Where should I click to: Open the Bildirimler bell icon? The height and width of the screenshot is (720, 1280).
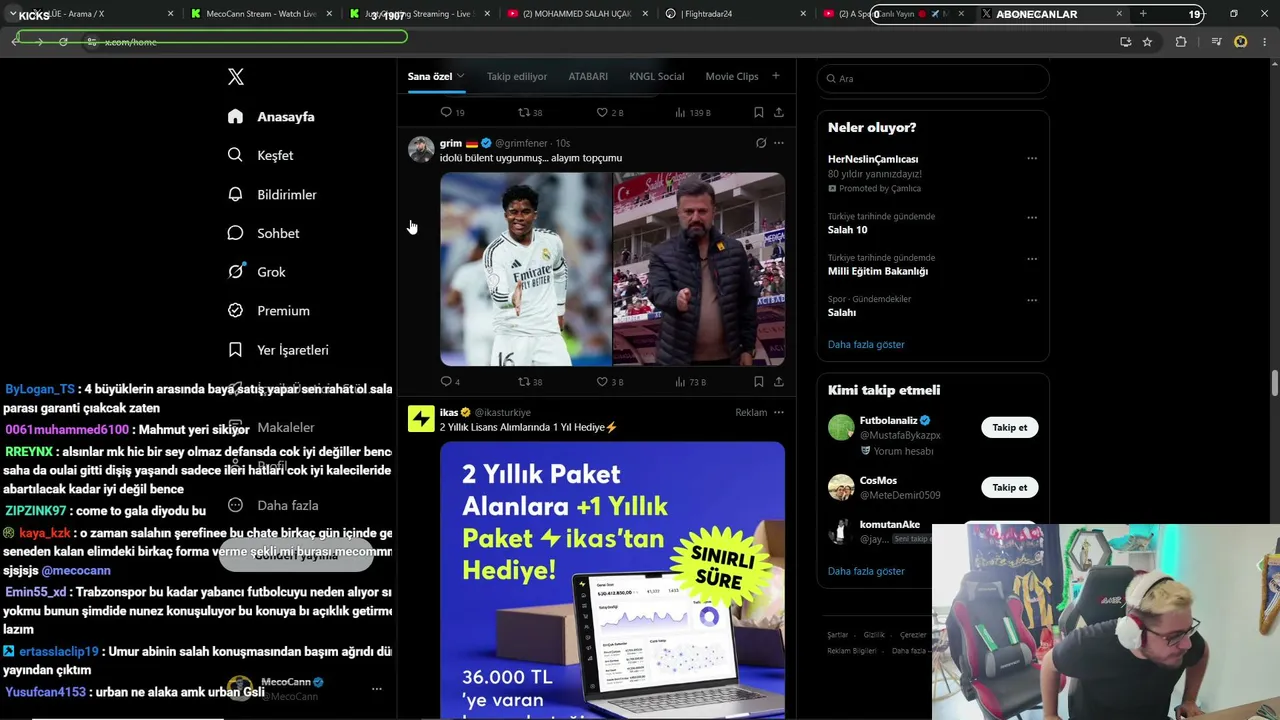[235, 194]
